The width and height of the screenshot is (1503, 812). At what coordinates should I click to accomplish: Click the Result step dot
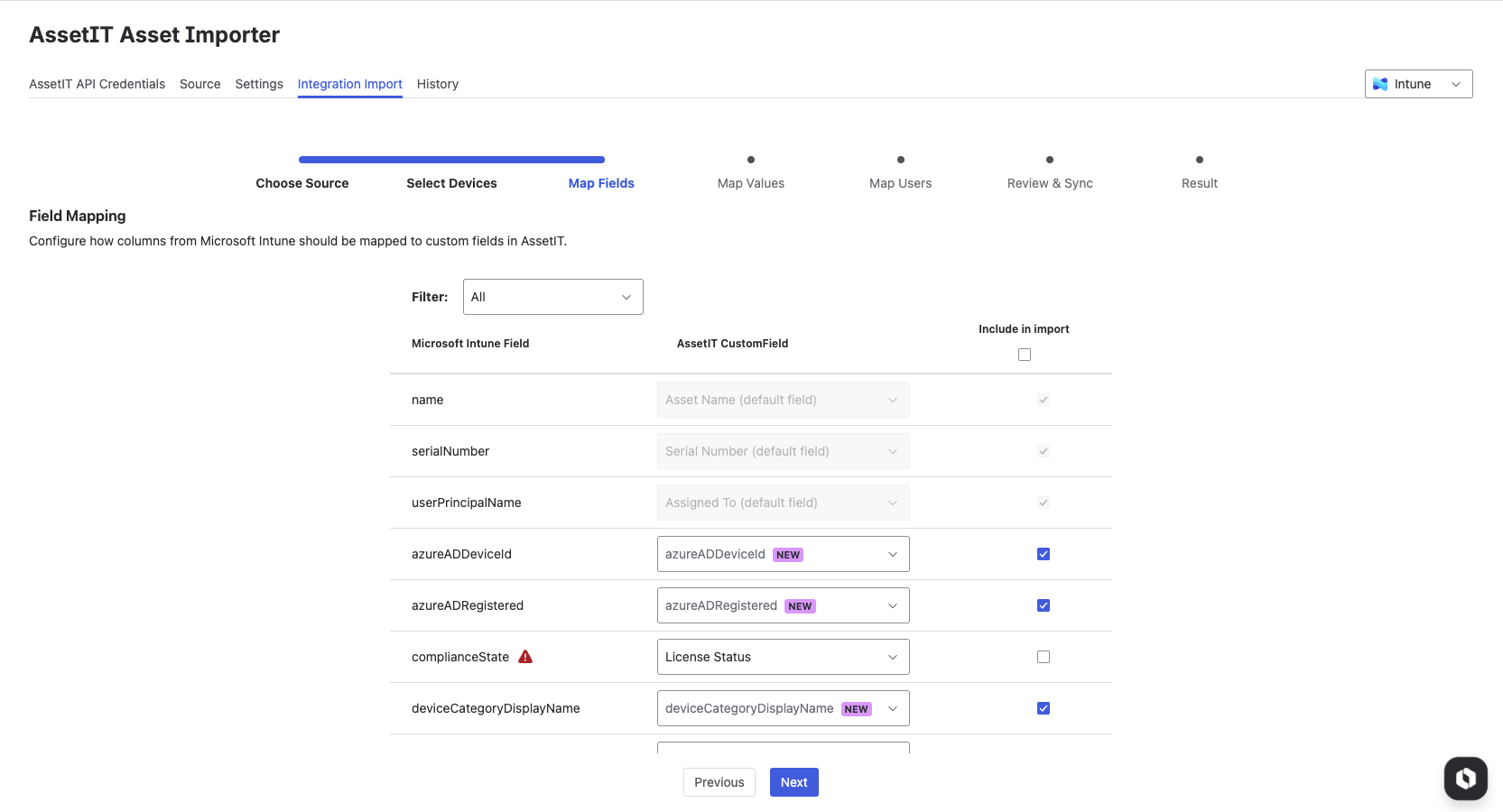(1200, 160)
